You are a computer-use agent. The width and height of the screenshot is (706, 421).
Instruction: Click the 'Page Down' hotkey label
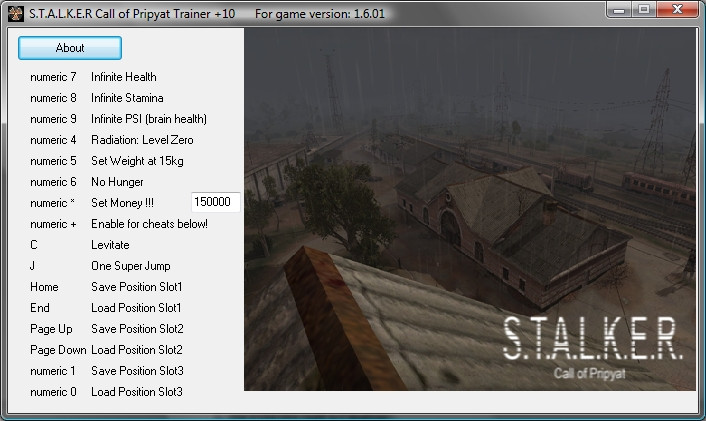pyautogui.click(x=58, y=350)
